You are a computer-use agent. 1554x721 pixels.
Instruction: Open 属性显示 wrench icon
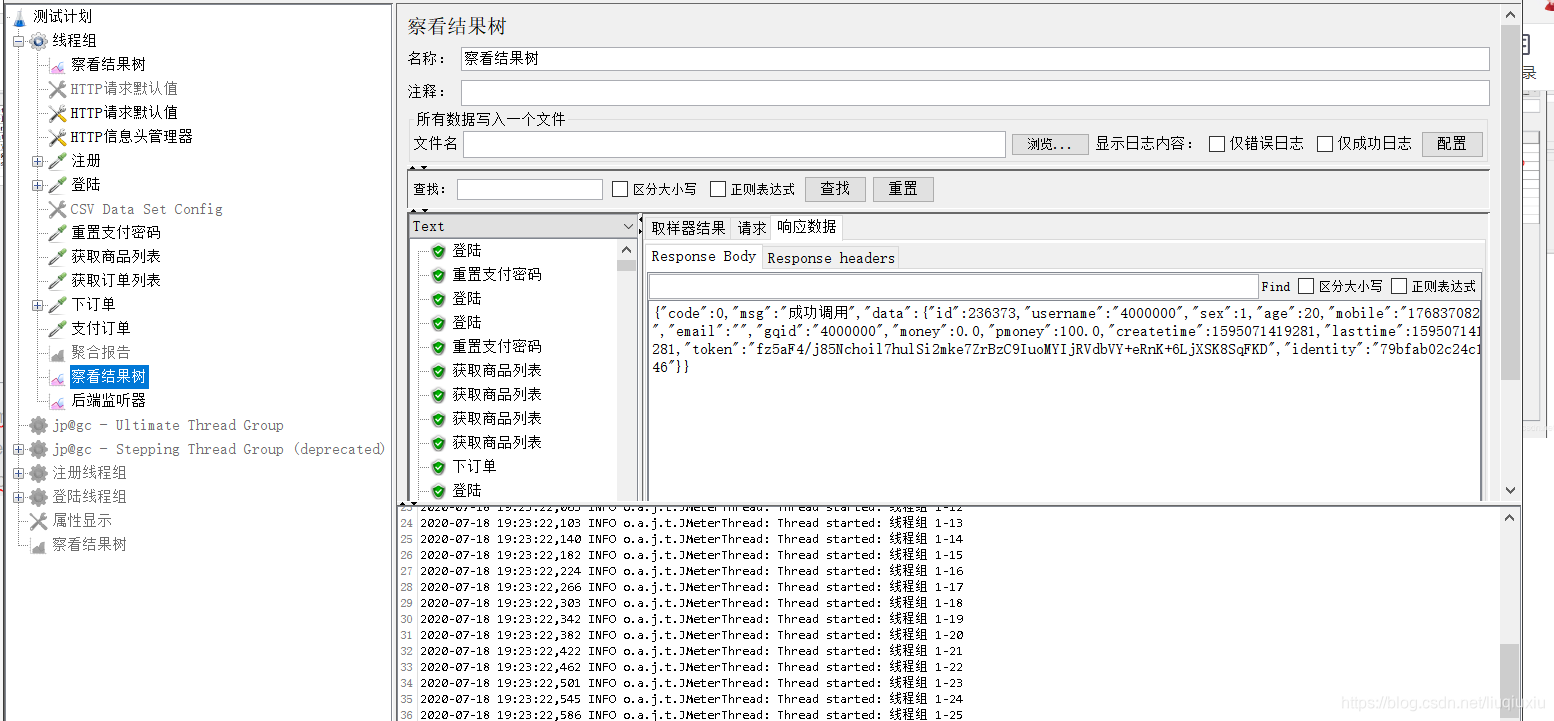tap(38, 521)
